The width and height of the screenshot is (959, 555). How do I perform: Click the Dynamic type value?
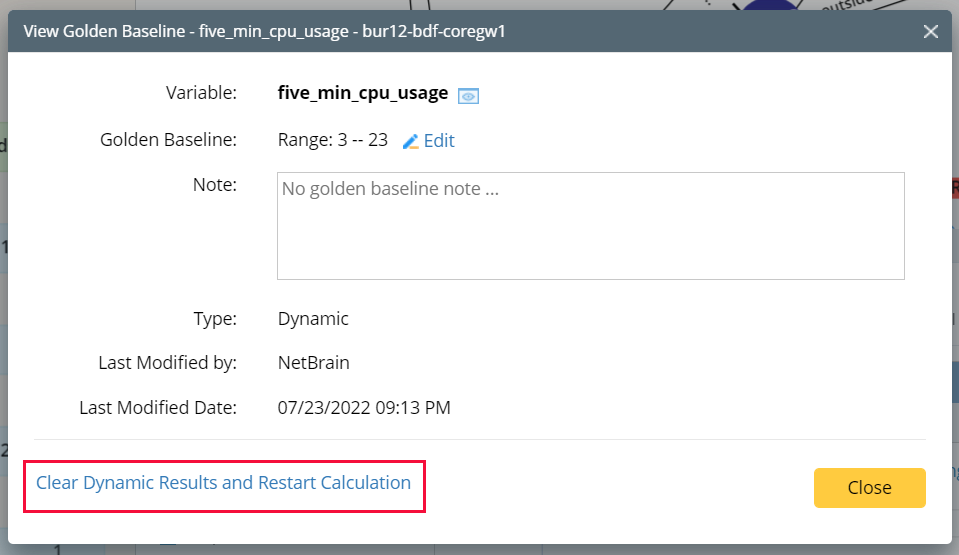[x=313, y=319]
